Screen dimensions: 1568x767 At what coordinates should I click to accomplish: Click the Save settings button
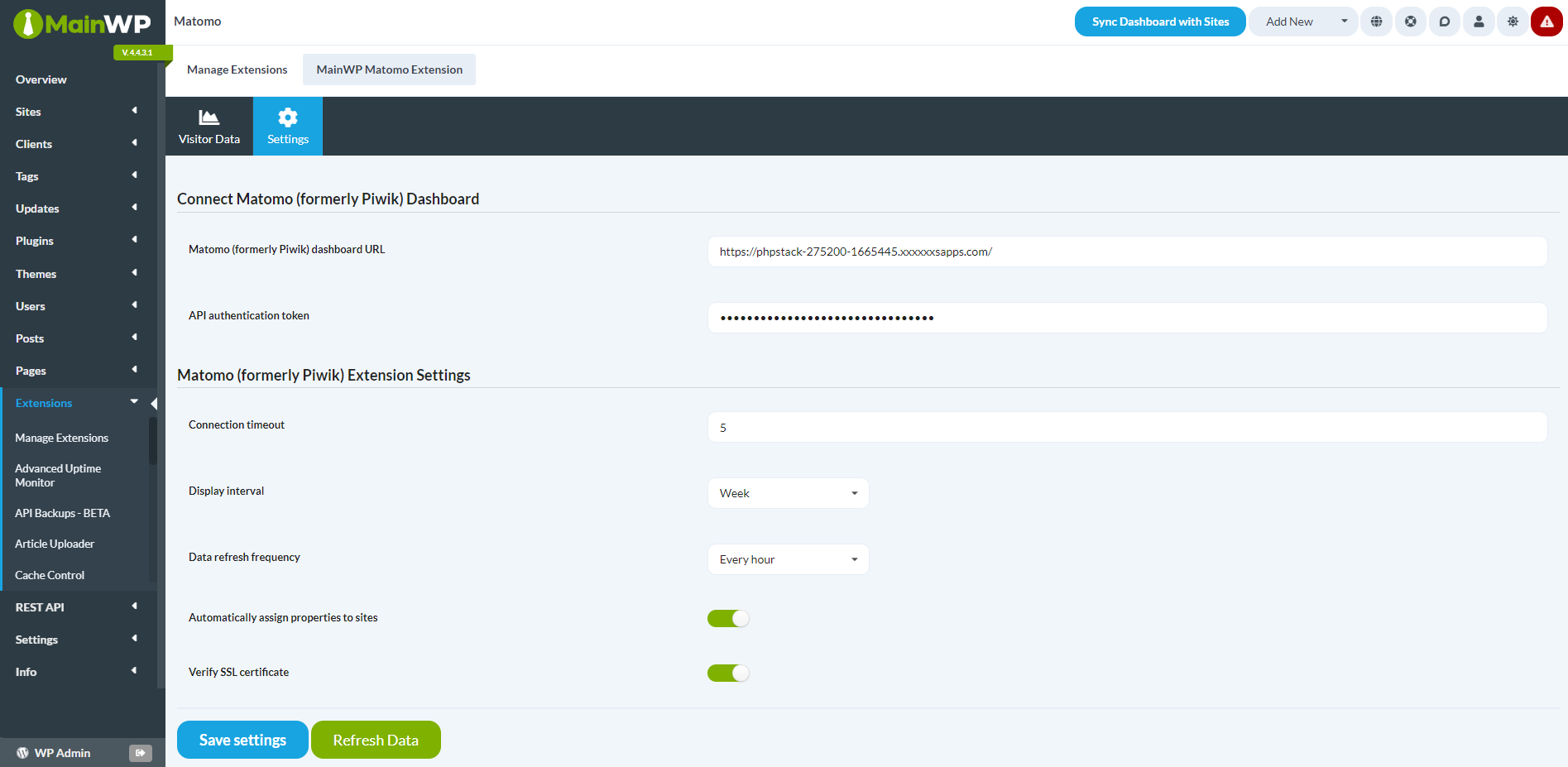[x=242, y=740]
